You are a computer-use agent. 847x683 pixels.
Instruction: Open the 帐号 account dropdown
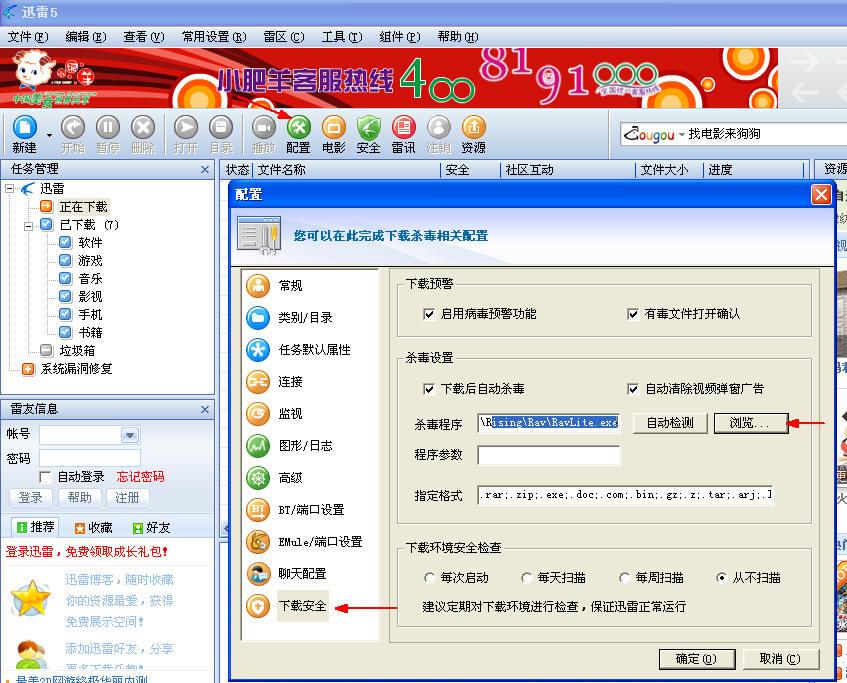click(130, 435)
